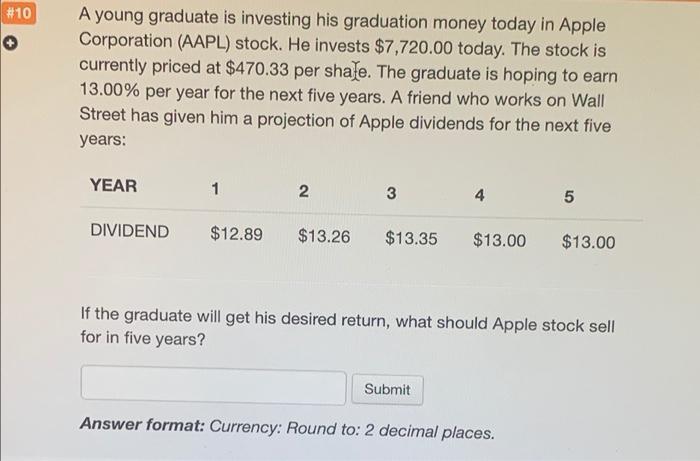Viewport: 700px width, 461px height.
Task: Click the 13.00% return rate text
Action: (x=109, y=90)
